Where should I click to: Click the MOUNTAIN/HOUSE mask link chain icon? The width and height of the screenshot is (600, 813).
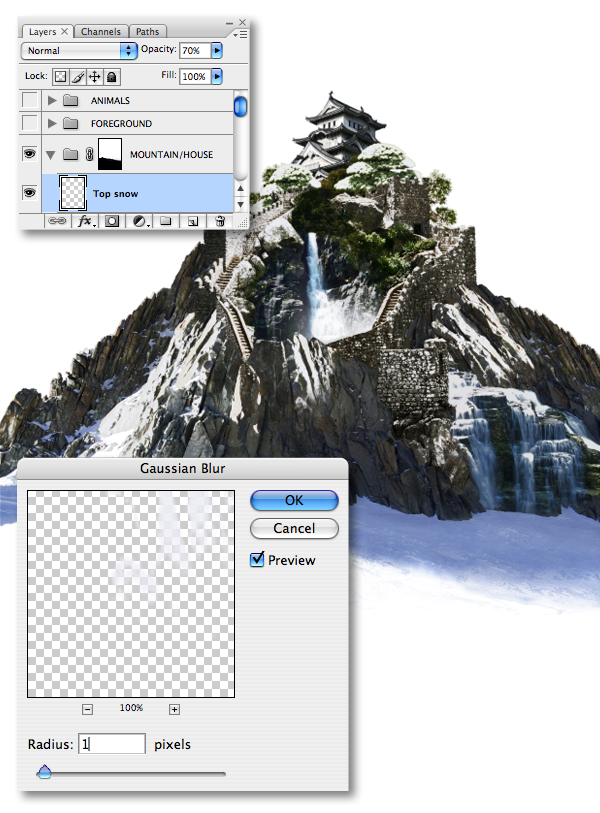click(x=89, y=154)
